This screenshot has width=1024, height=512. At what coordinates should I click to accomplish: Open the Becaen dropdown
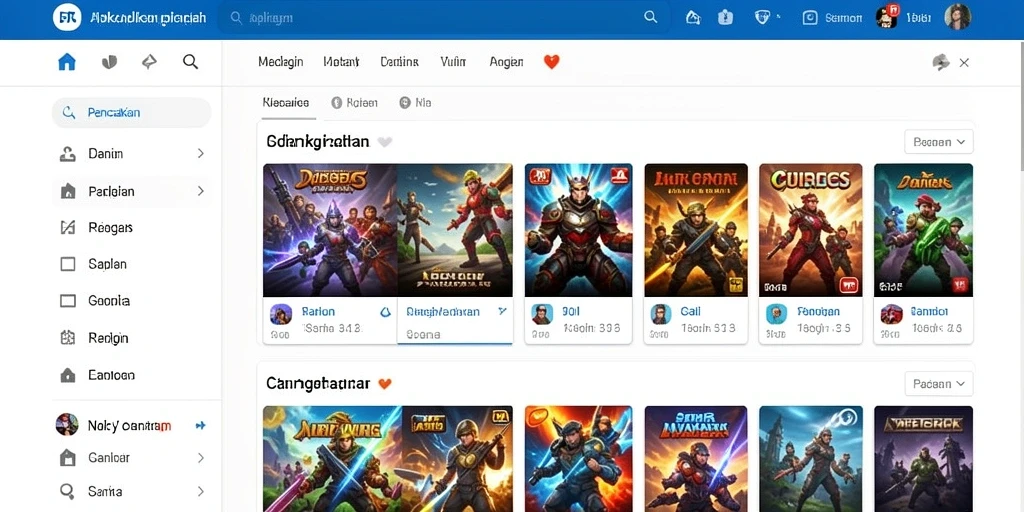938,142
